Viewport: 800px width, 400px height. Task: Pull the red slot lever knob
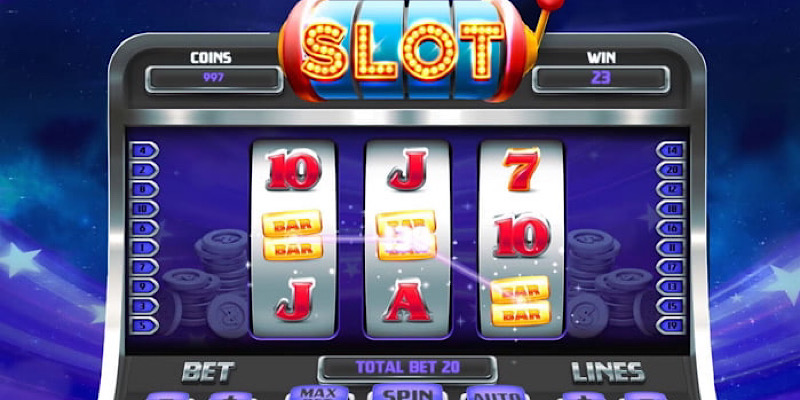coord(552,4)
